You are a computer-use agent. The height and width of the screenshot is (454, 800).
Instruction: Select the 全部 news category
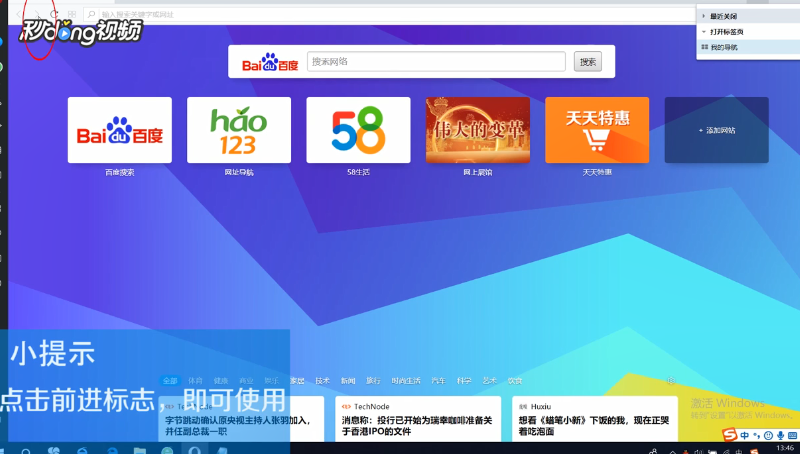tap(170, 381)
